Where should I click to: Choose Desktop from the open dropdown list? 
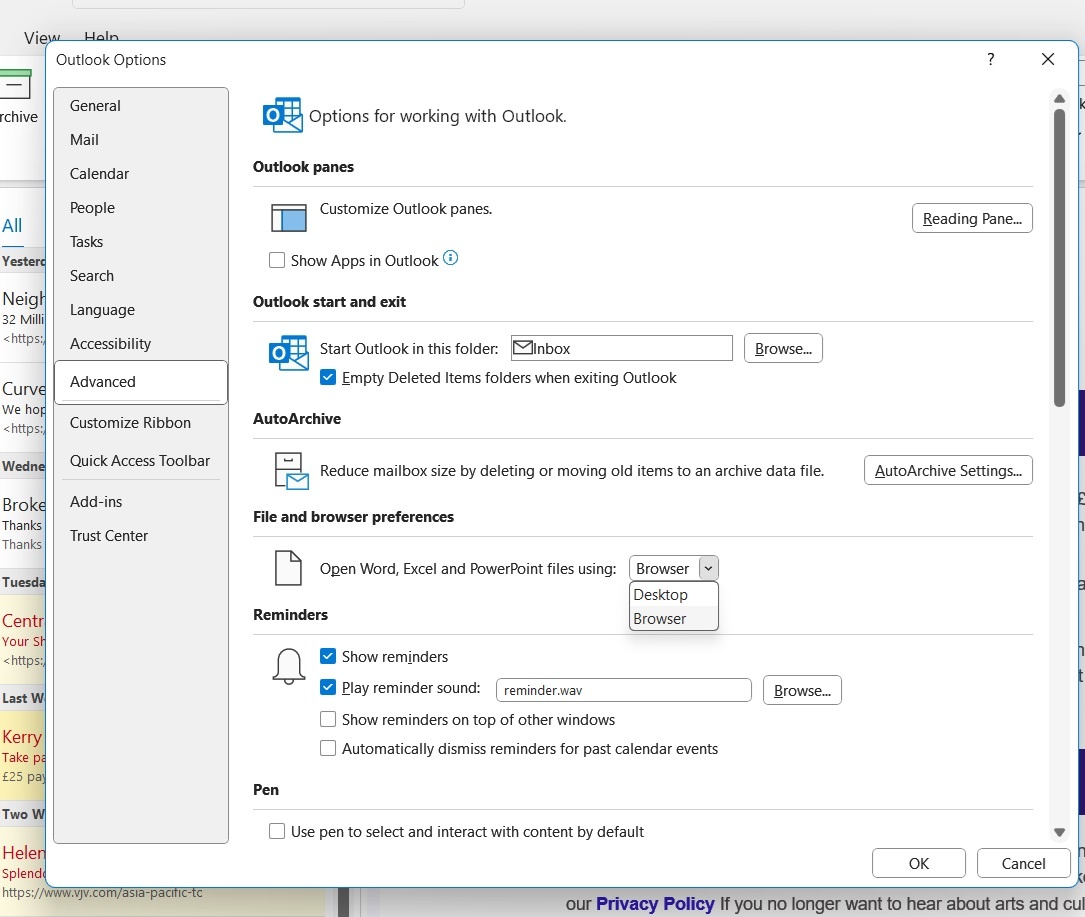(x=673, y=594)
